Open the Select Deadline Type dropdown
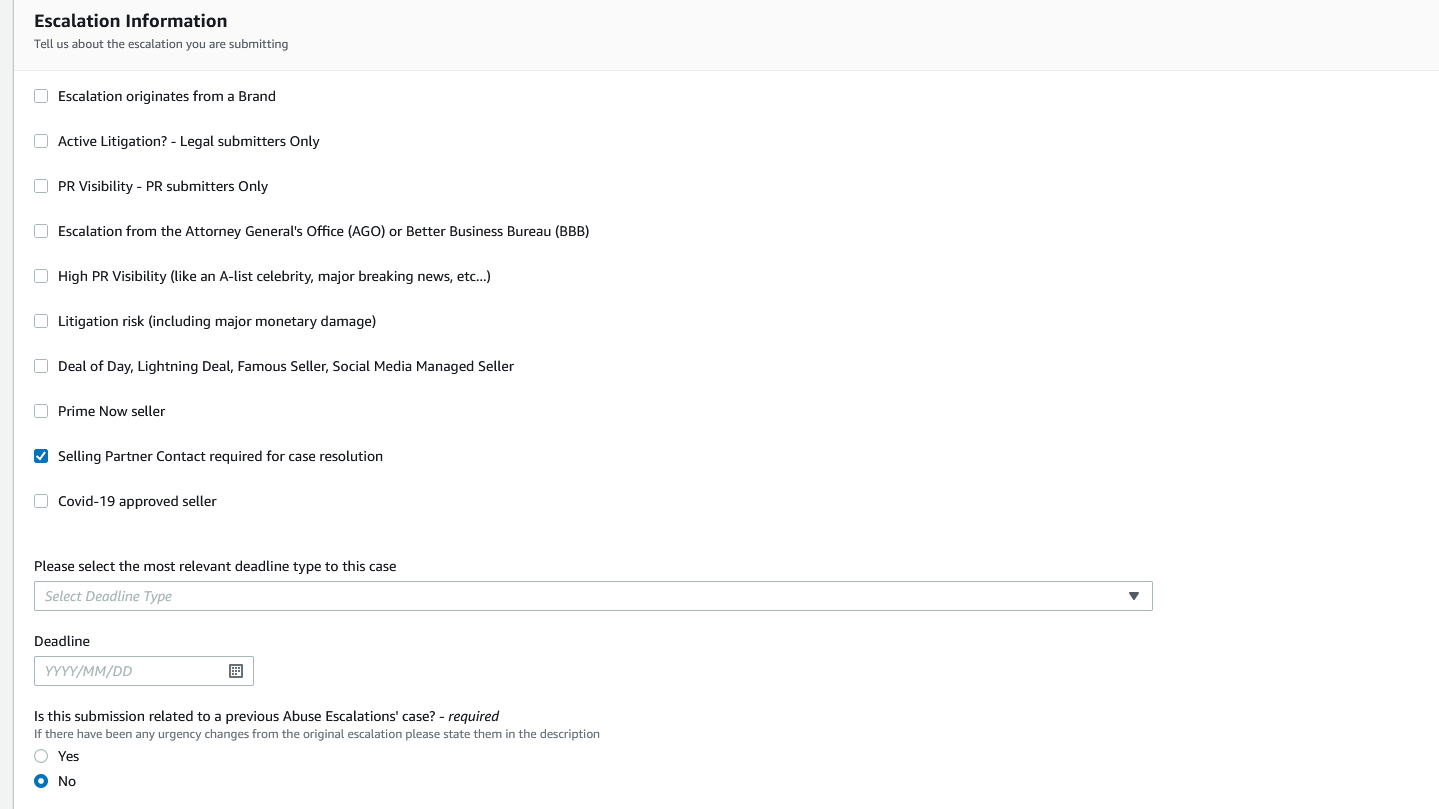 click(593, 596)
